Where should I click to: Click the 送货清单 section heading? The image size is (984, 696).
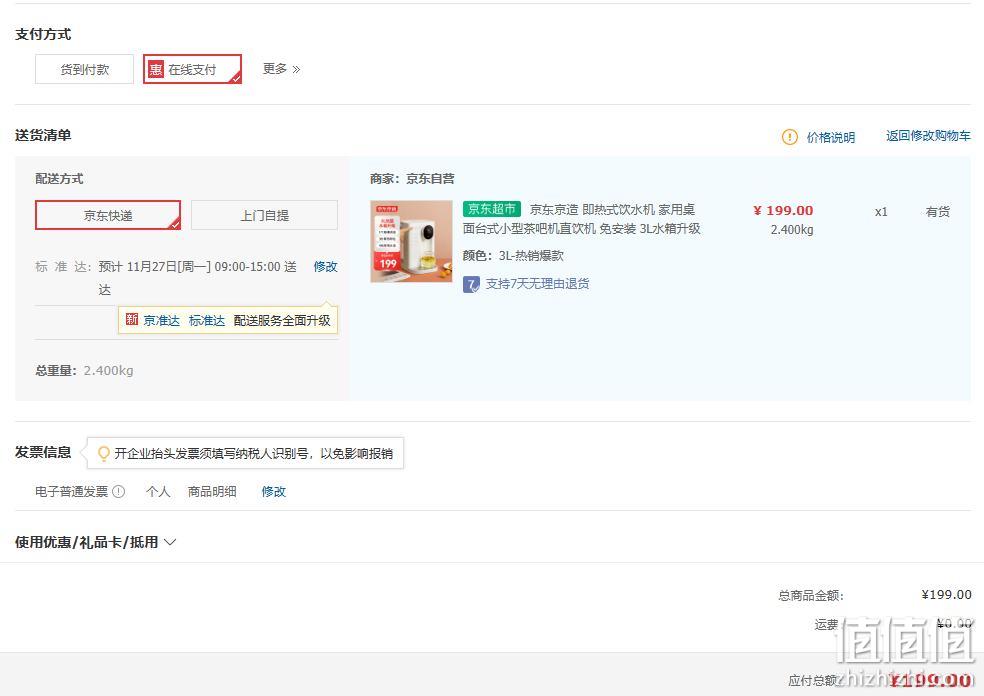point(43,135)
